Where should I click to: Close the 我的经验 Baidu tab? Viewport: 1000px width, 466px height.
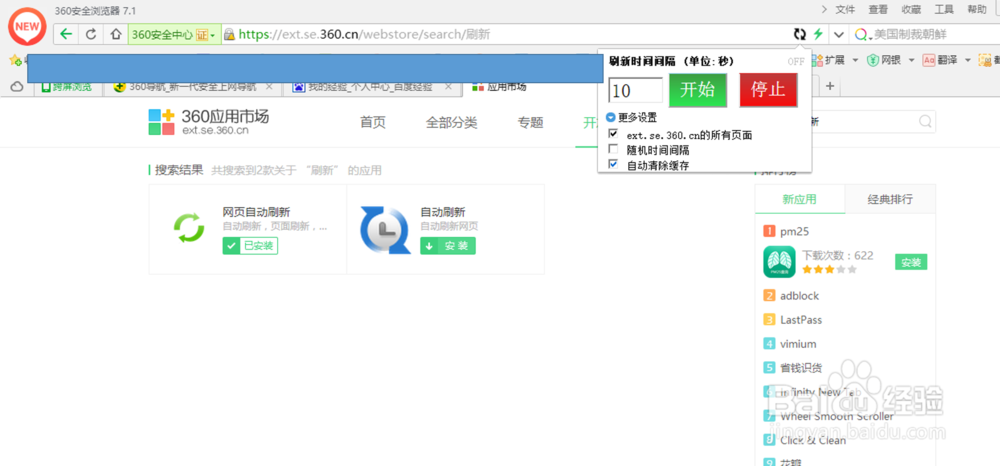coord(448,86)
